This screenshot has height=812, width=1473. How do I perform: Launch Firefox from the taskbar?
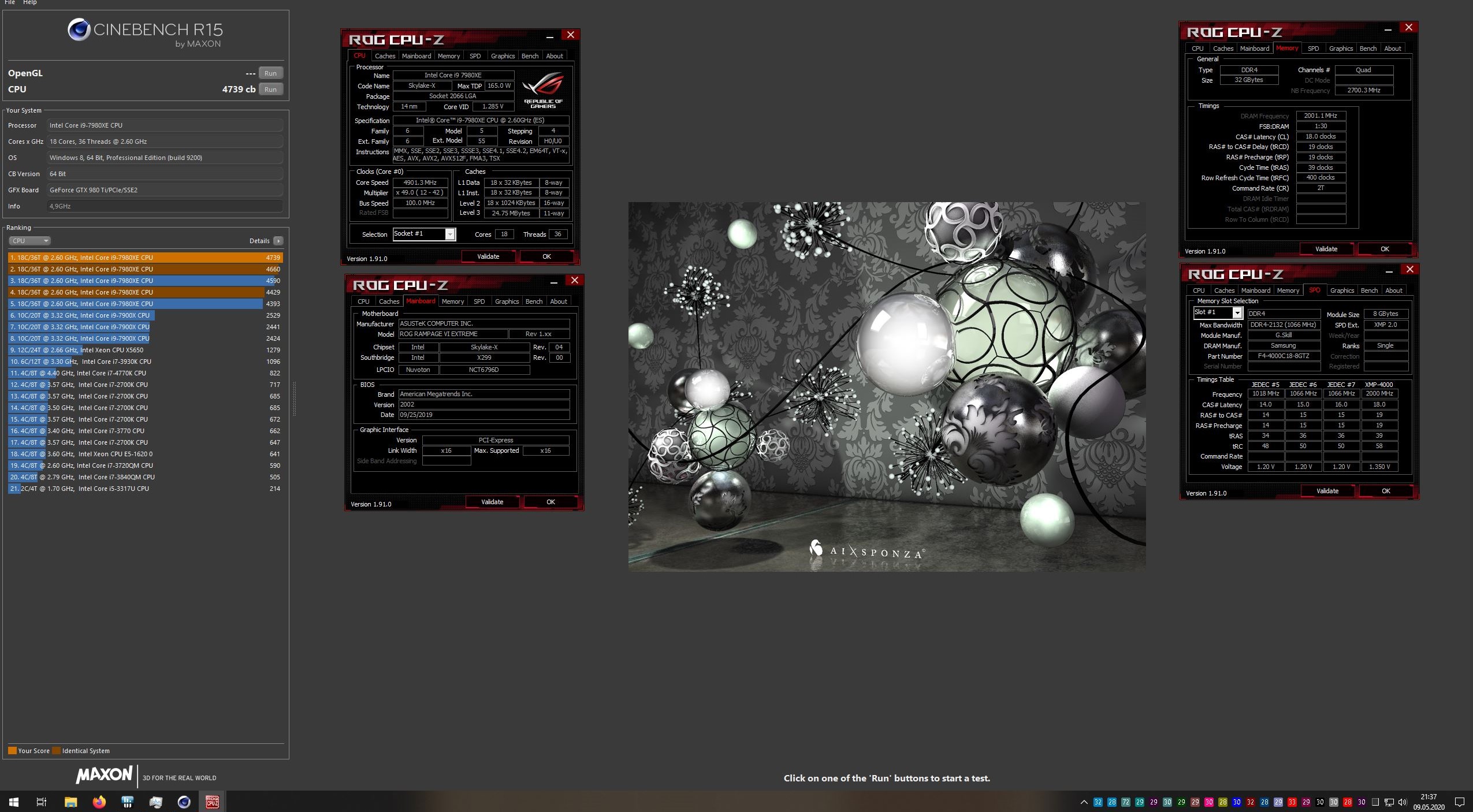tap(99, 802)
